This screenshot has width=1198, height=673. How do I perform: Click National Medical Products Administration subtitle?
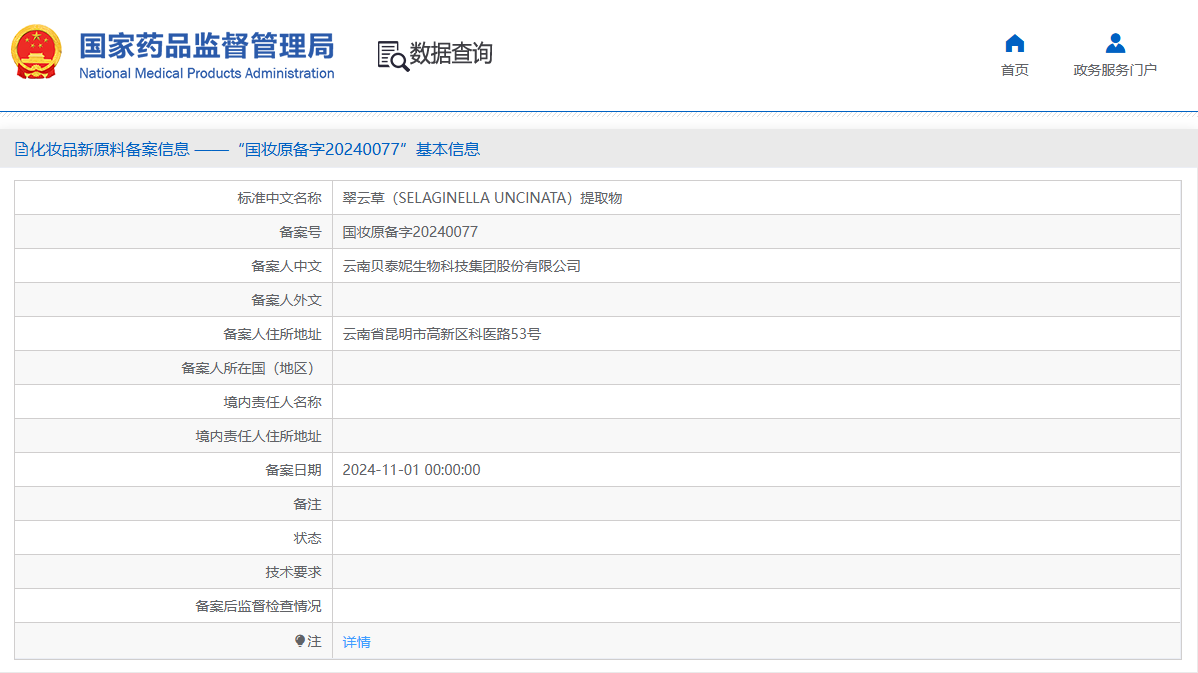click(x=207, y=73)
